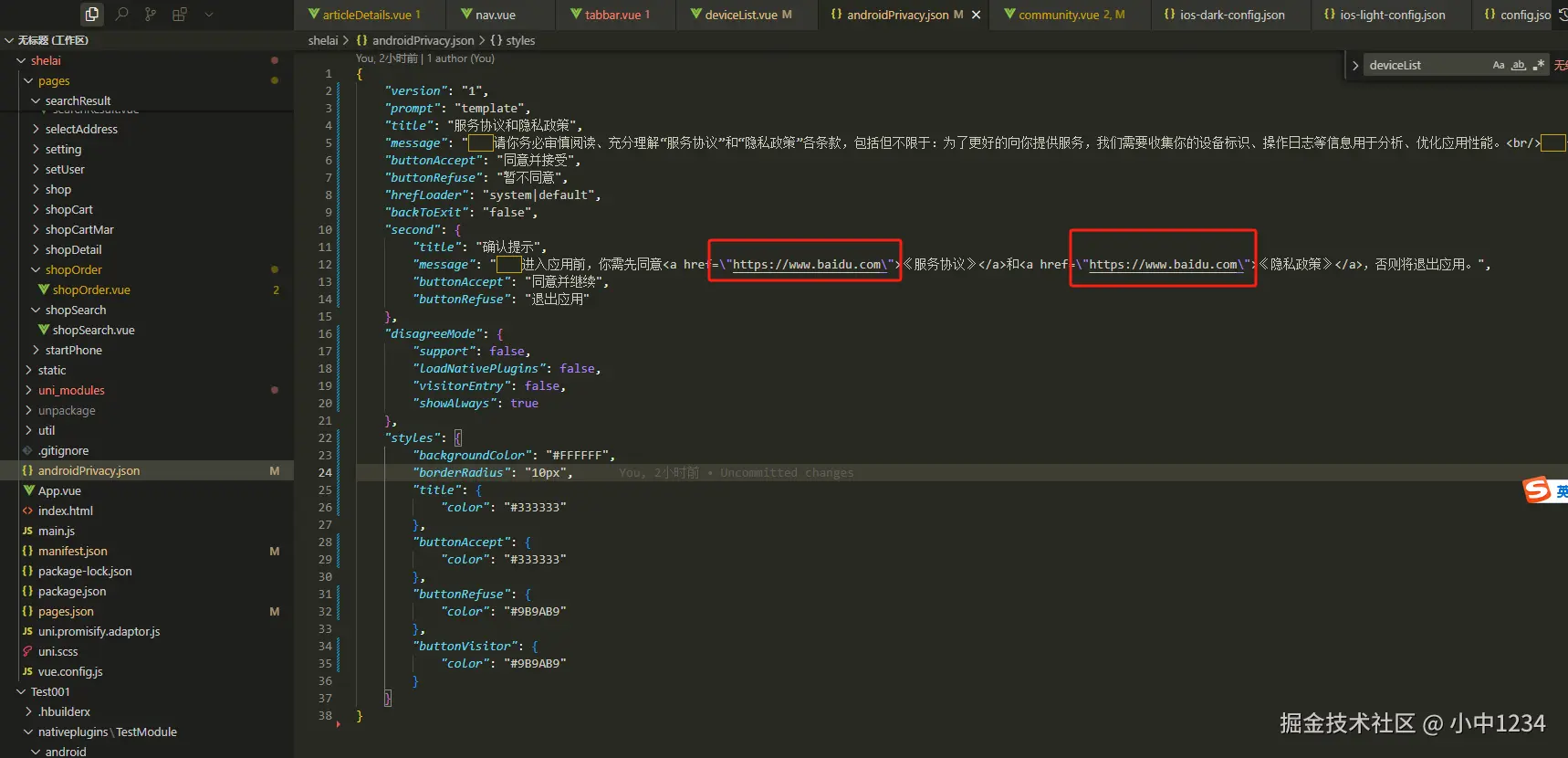Open vue.config.js in the explorer
Screen dimensions: 1568x758
(x=70, y=671)
